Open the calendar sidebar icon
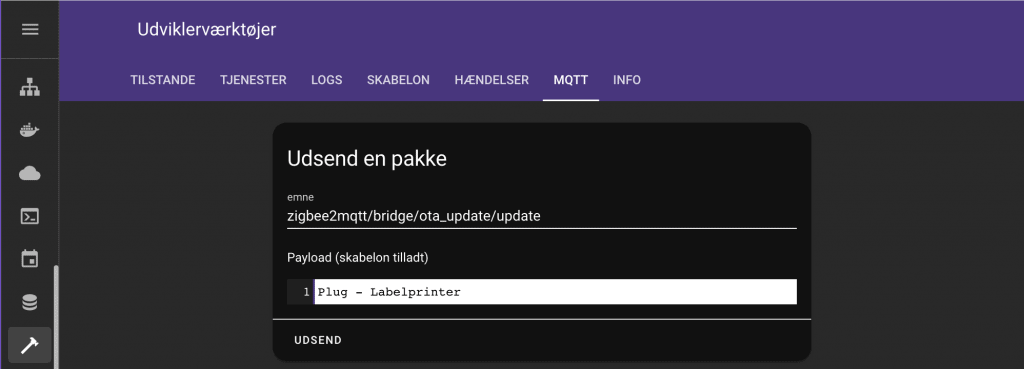The image size is (1024, 369). coord(30,259)
